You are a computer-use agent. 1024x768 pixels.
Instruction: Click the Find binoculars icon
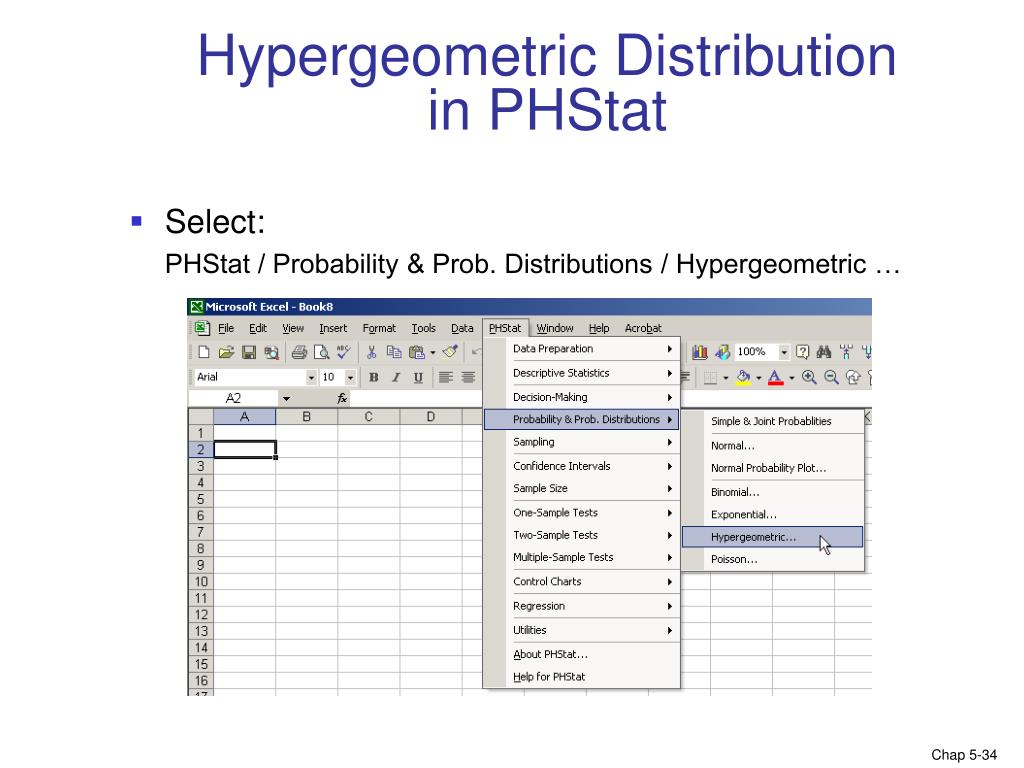pos(824,352)
